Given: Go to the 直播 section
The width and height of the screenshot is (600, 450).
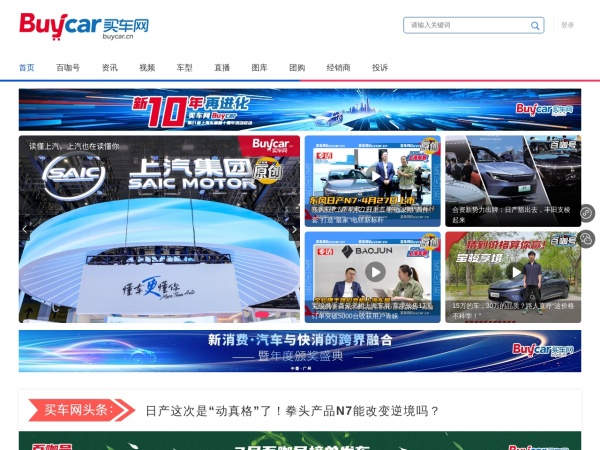Looking at the screenshot, I should tap(222, 68).
